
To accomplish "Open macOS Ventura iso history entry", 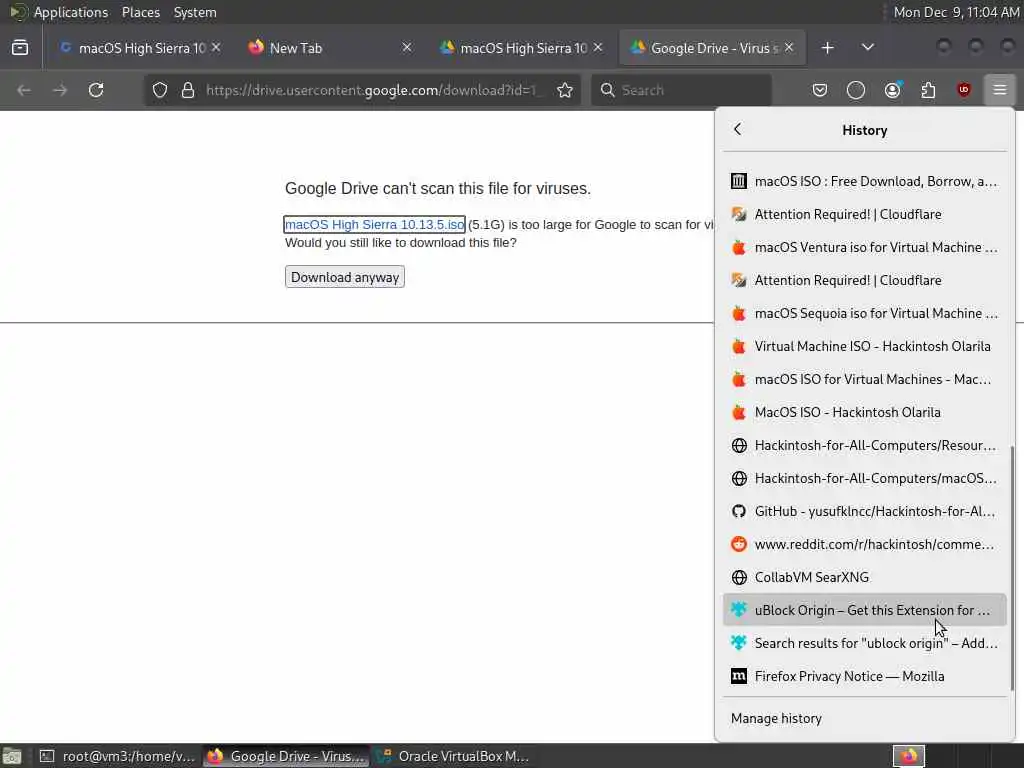I will (865, 247).
